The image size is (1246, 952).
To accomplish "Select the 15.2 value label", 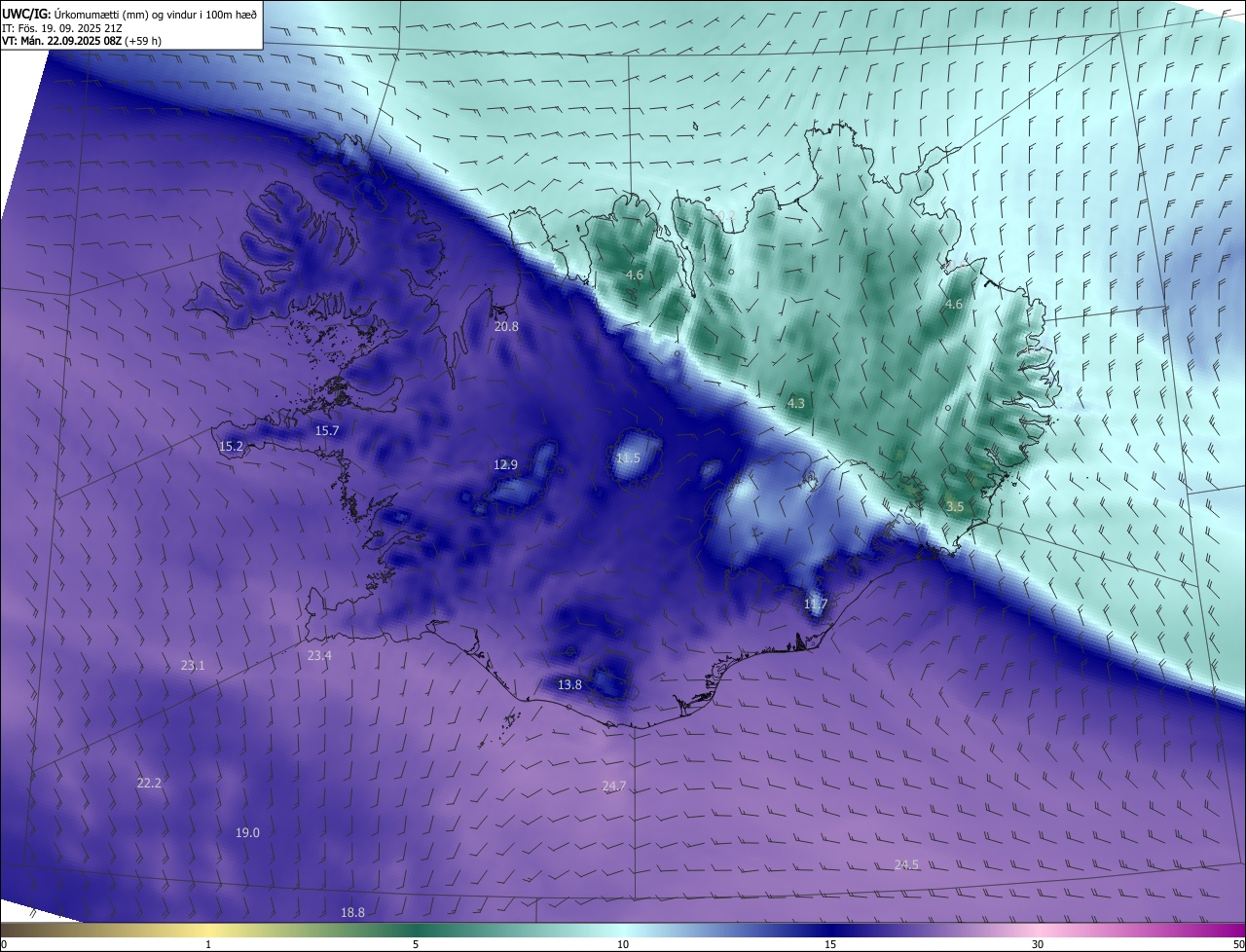I will point(231,447).
